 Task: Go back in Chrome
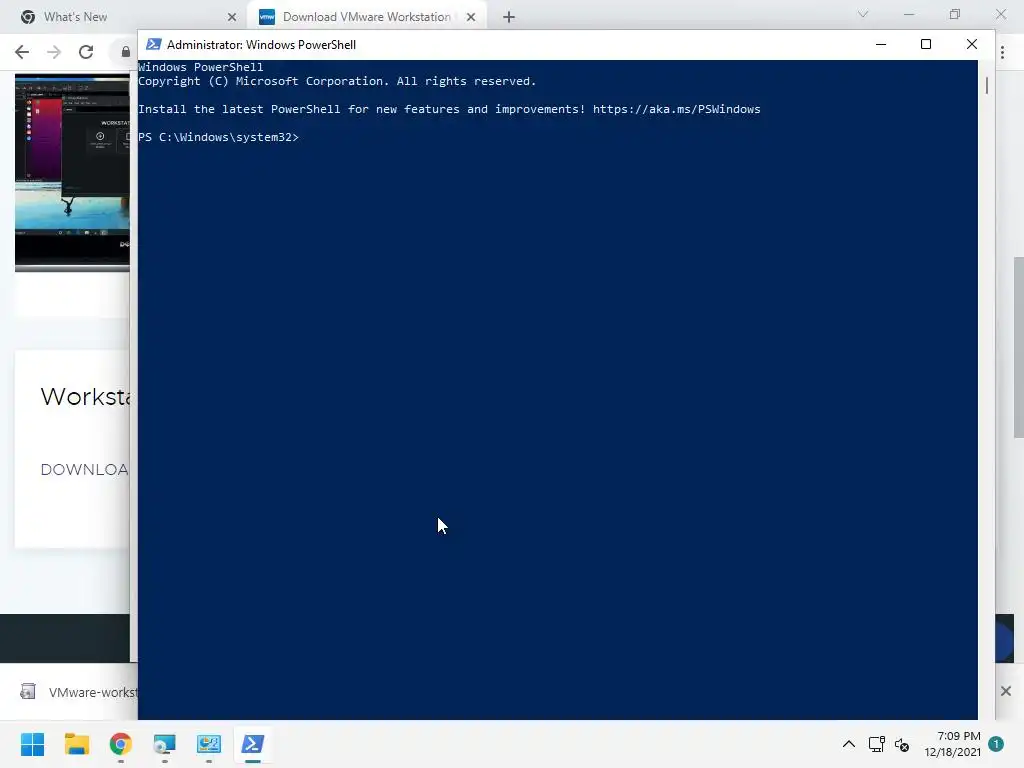click(22, 52)
